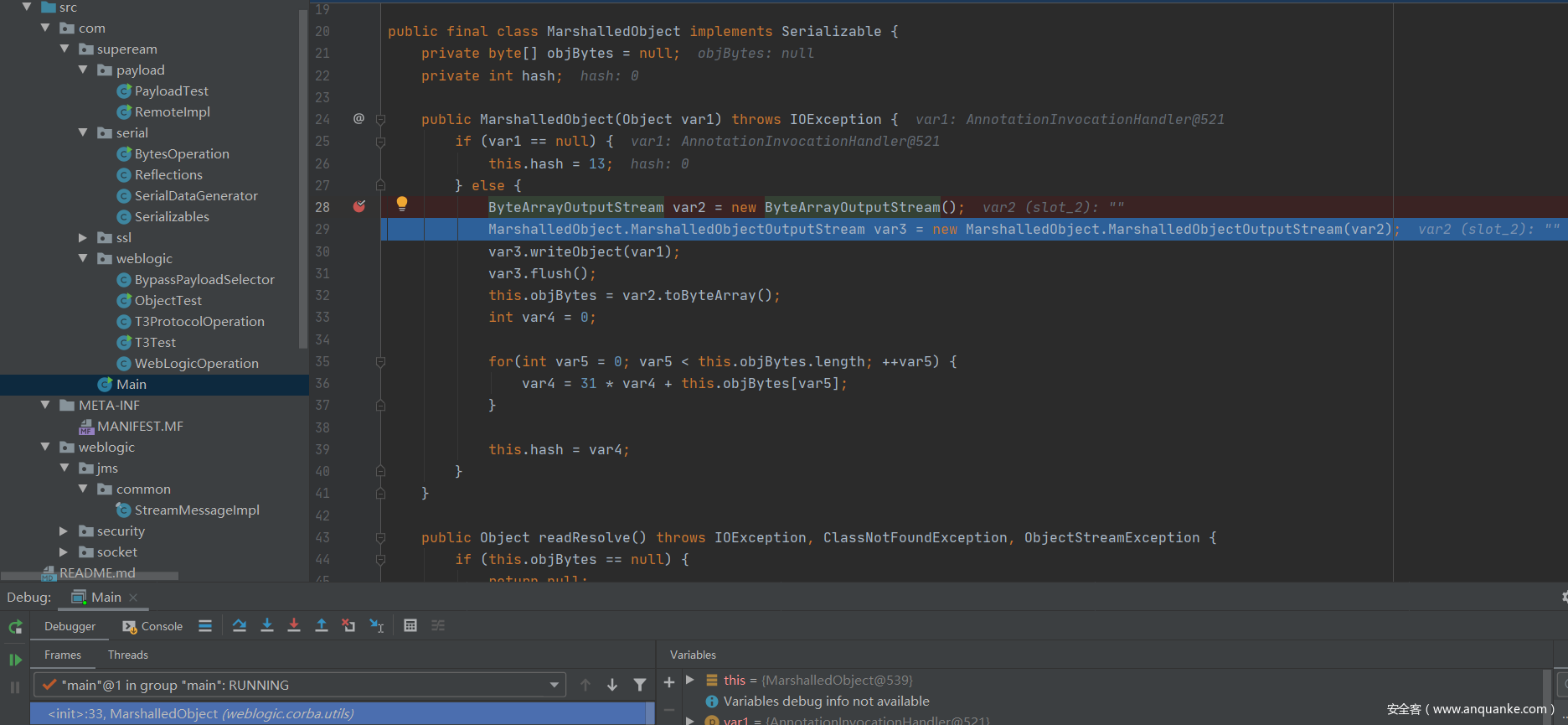Click the Drop Frame icon

point(348,625)
